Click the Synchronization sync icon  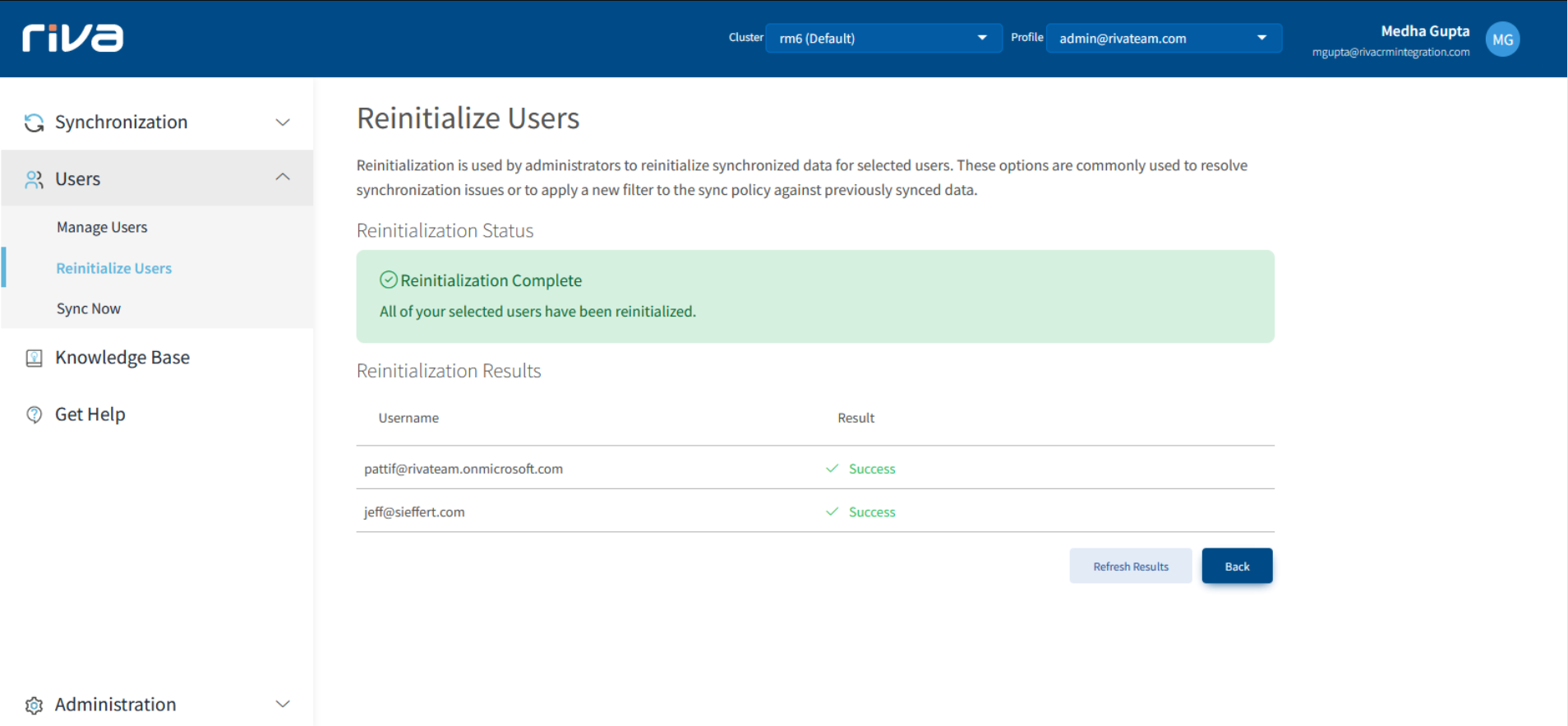click(34, 123)
